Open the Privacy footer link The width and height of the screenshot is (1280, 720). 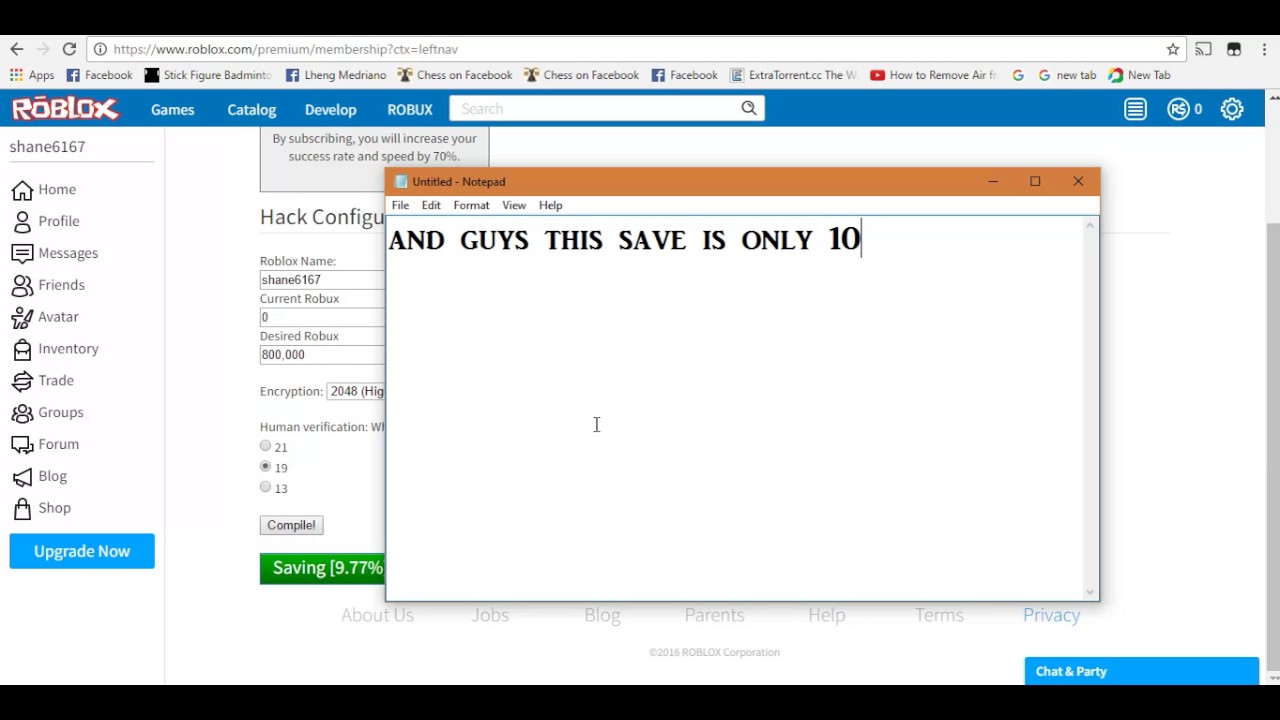coord(1051,615)
